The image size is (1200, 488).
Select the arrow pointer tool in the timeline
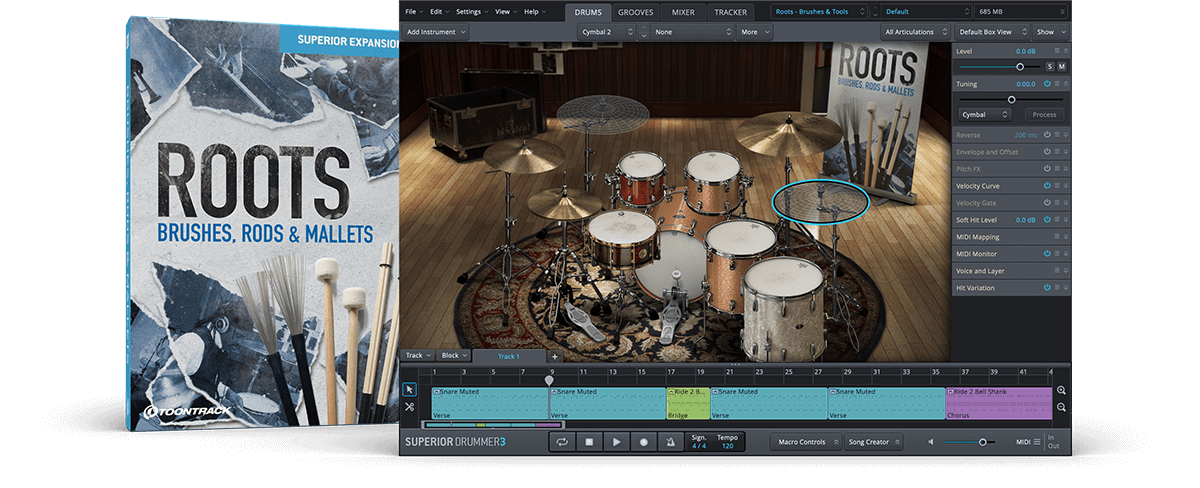[409, 389]
